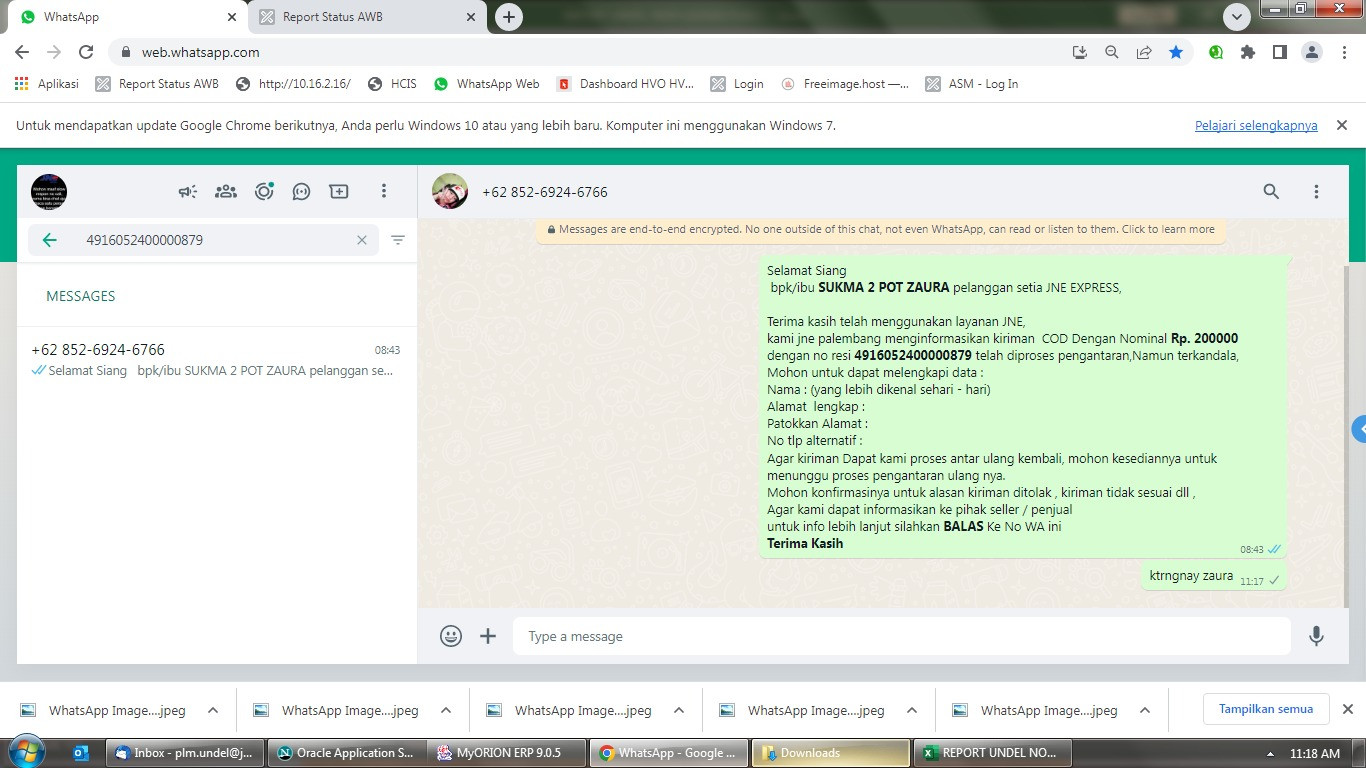The height and width of the screenshot is (768, 1366).
Task: Open WhatsApp Web bookmark
Action: click(x=487, y=84)
